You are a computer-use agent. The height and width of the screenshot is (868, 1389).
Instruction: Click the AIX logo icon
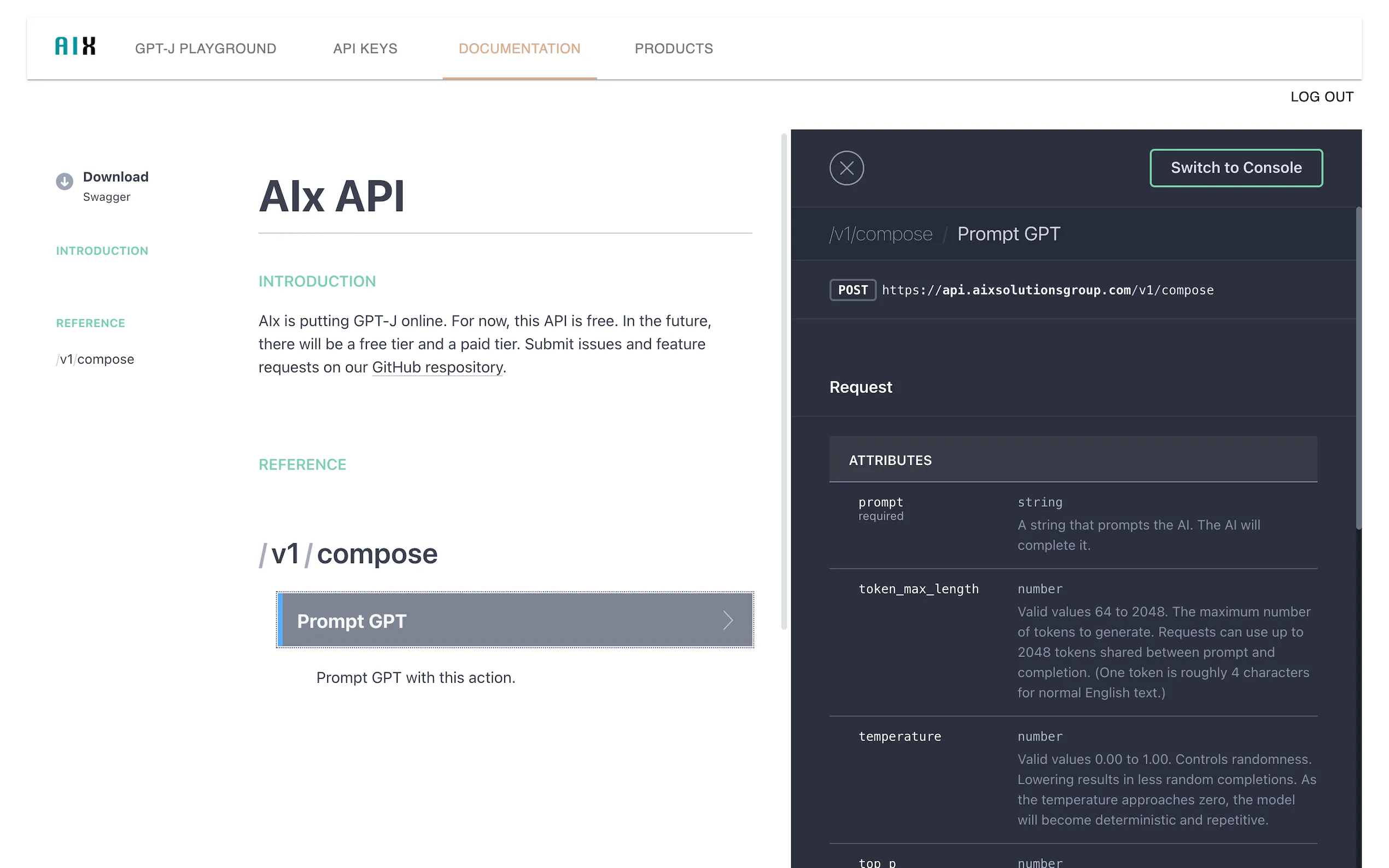[75, 46]
